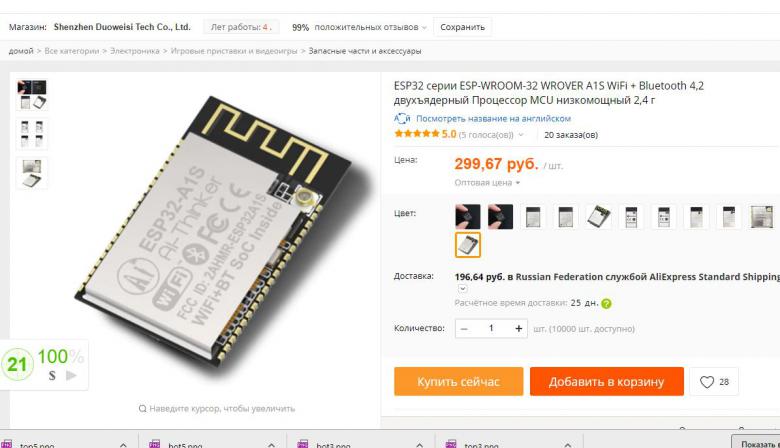Expand the votes dropdown next to 5.0 rating
This screenshot has width=780, height=448.
tap(521, 135)
